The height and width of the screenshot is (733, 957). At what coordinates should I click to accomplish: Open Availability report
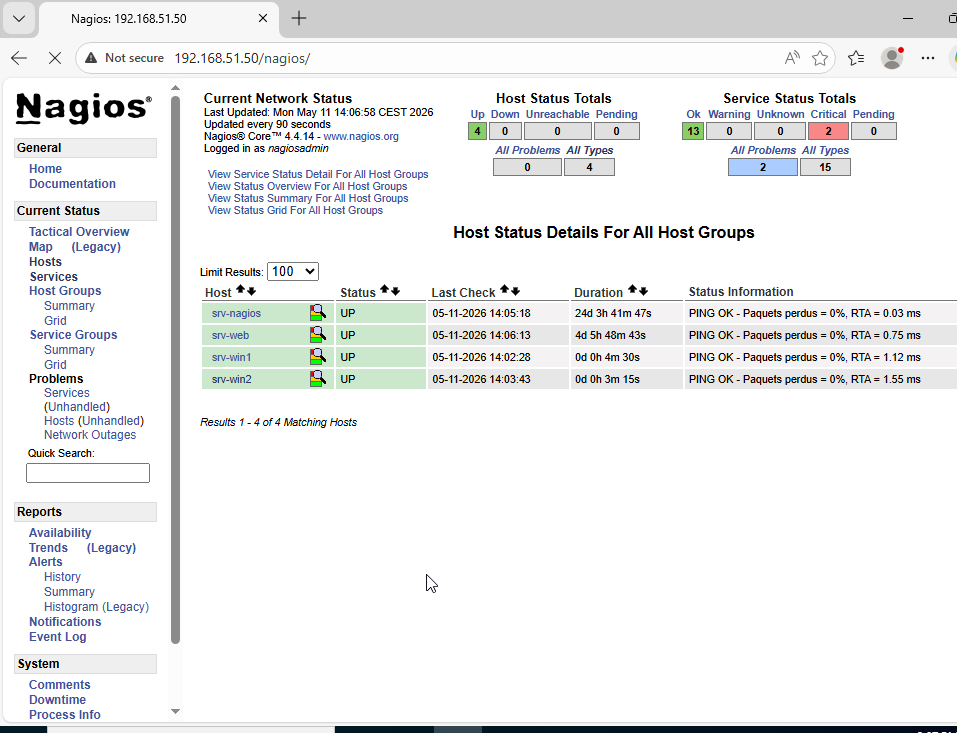(60, 533)
